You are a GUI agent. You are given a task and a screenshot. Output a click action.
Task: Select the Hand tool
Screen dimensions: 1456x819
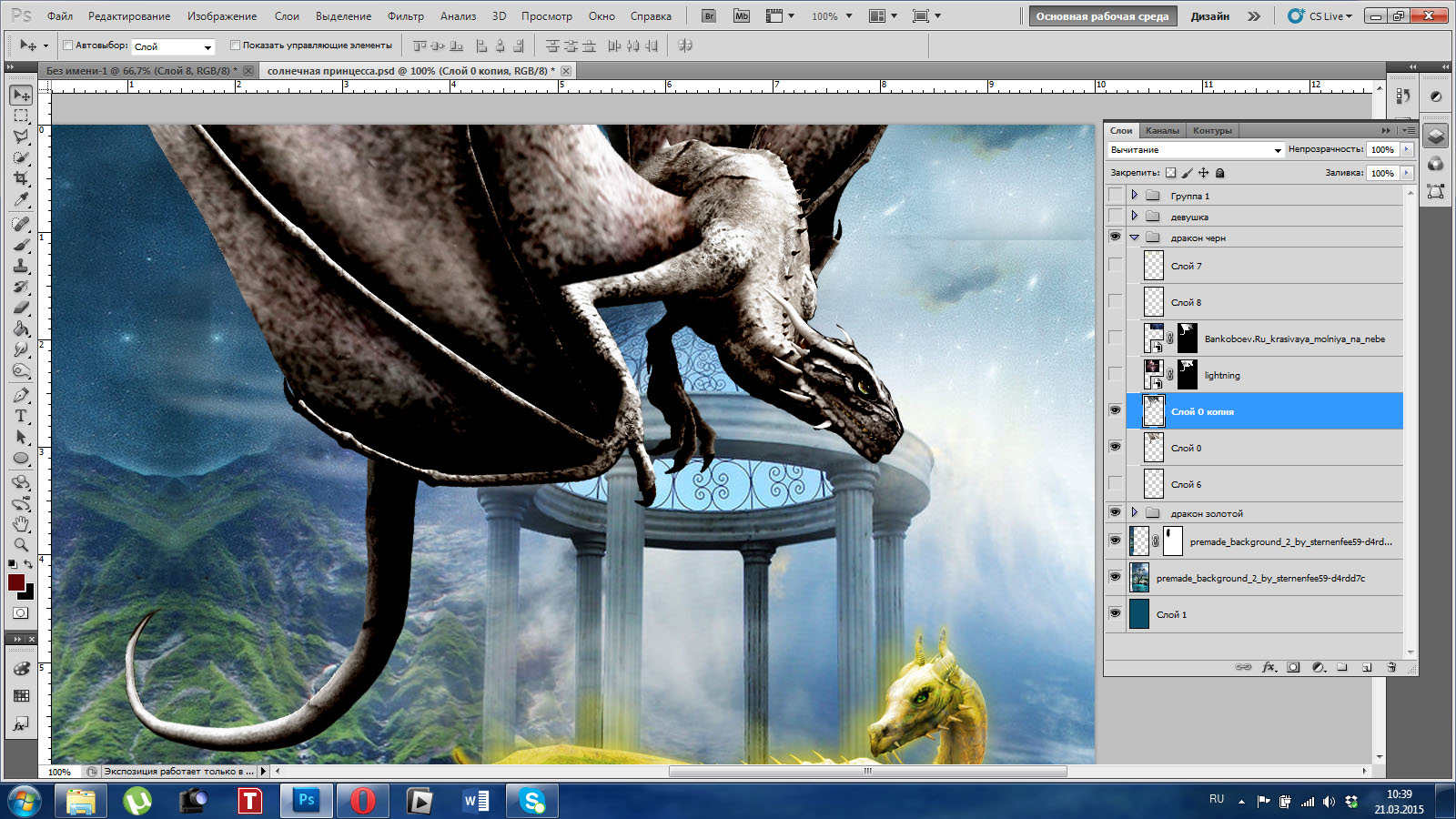click(21, 524)
